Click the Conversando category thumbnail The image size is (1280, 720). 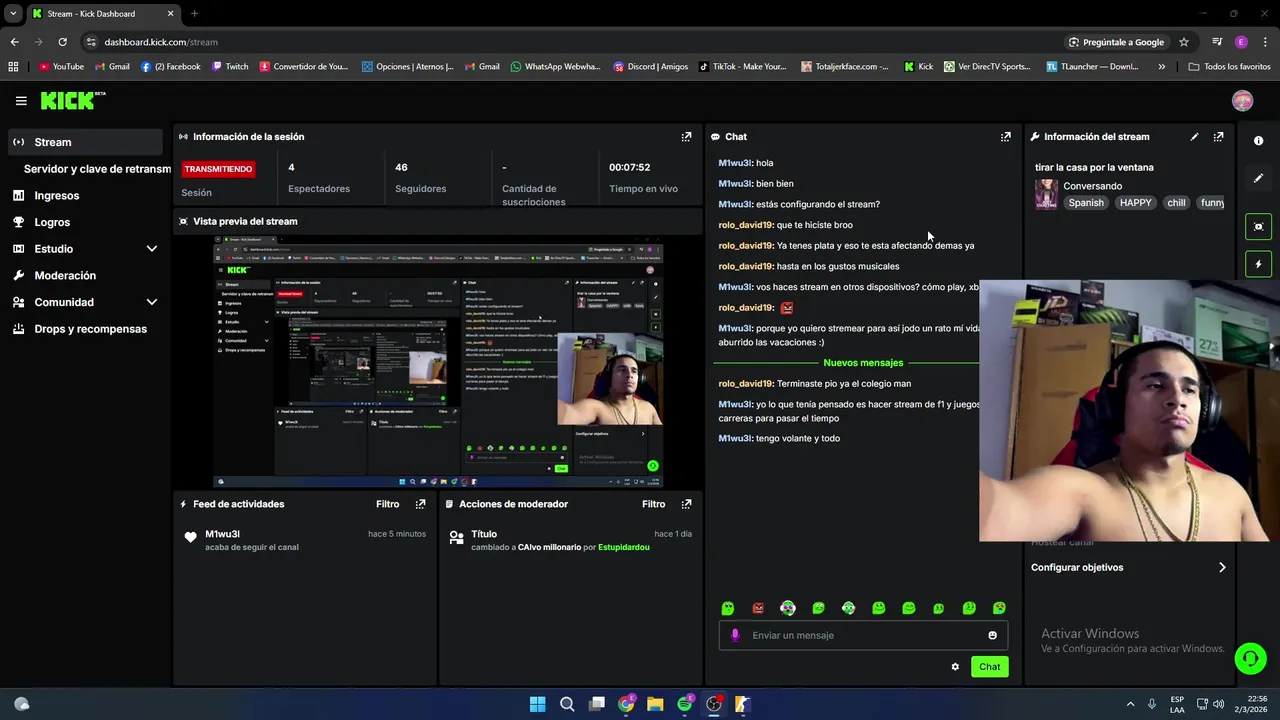click(x=1046, y=194)
